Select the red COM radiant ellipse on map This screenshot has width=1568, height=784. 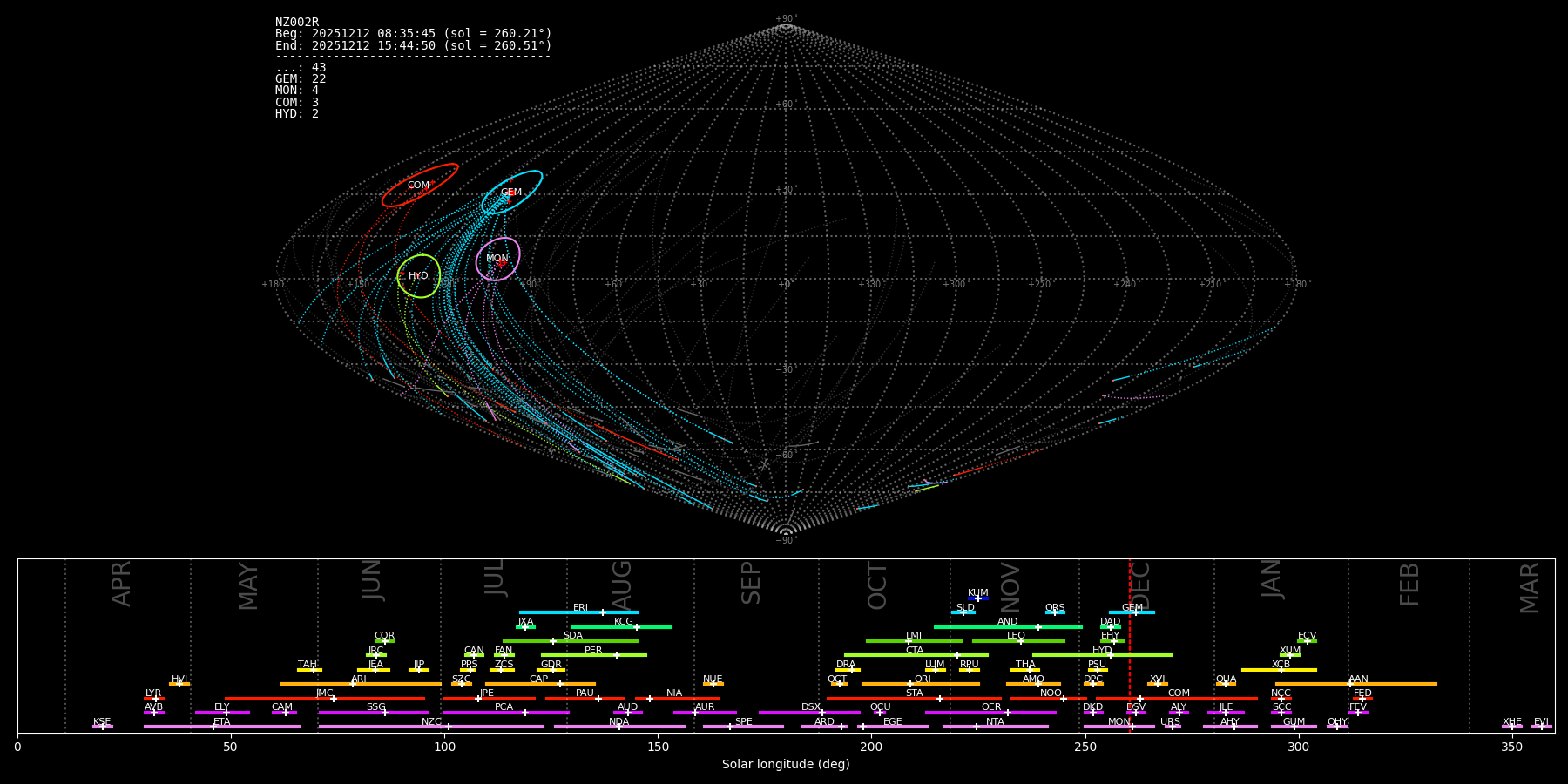[x=420, y=185]
